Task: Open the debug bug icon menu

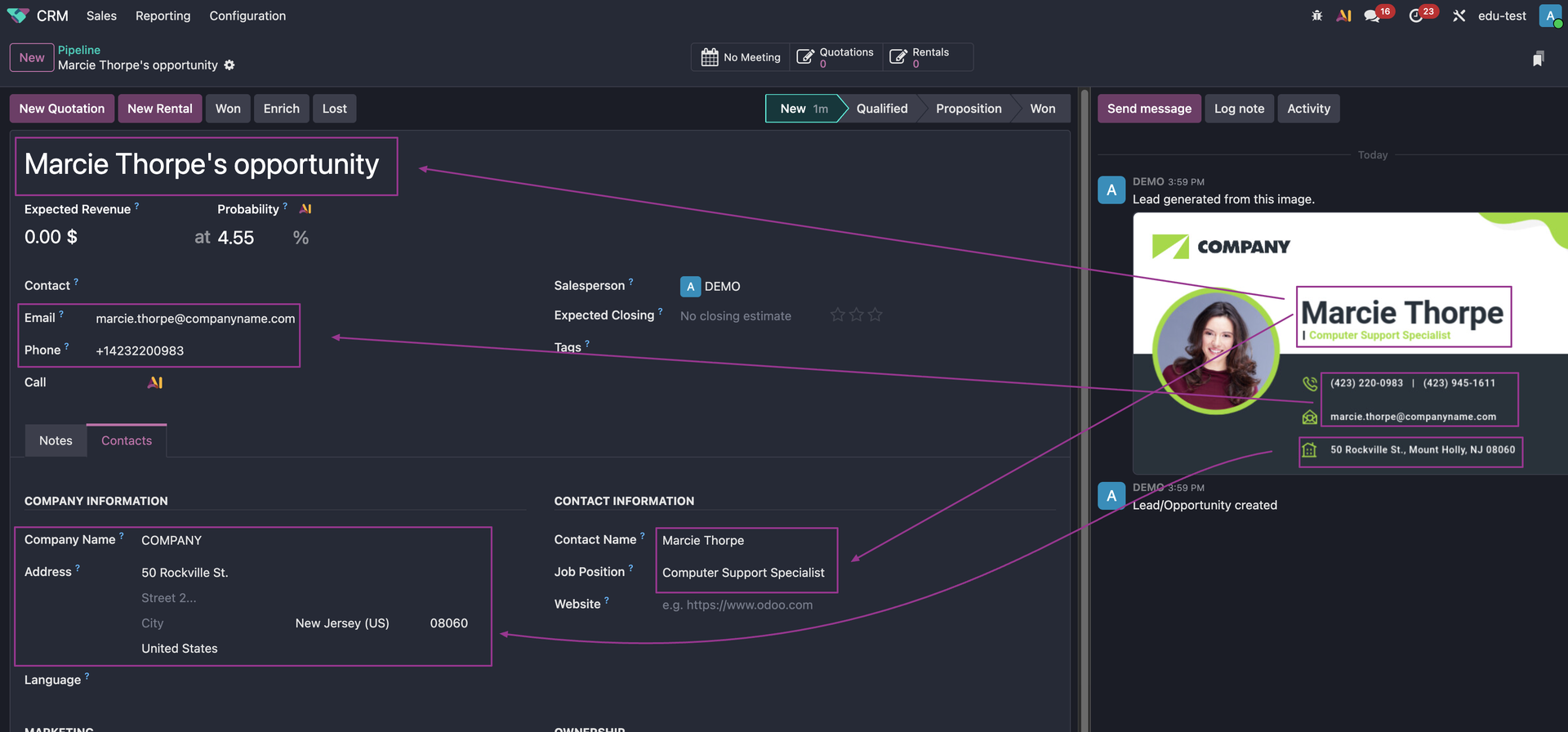Action: [x=1316, y=16]
